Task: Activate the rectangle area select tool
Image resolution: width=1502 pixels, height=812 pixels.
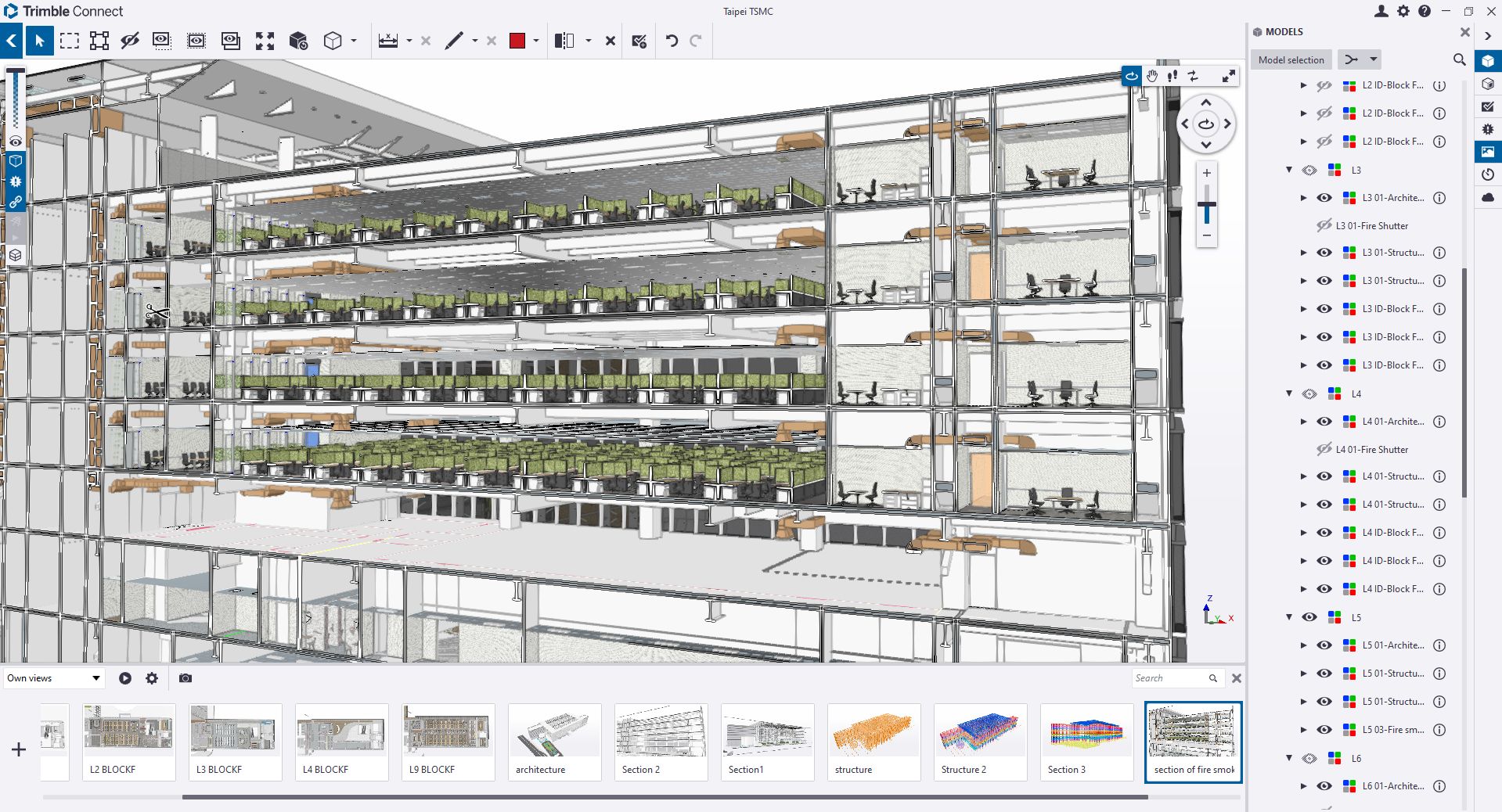Action: click(x=70, y=41)
